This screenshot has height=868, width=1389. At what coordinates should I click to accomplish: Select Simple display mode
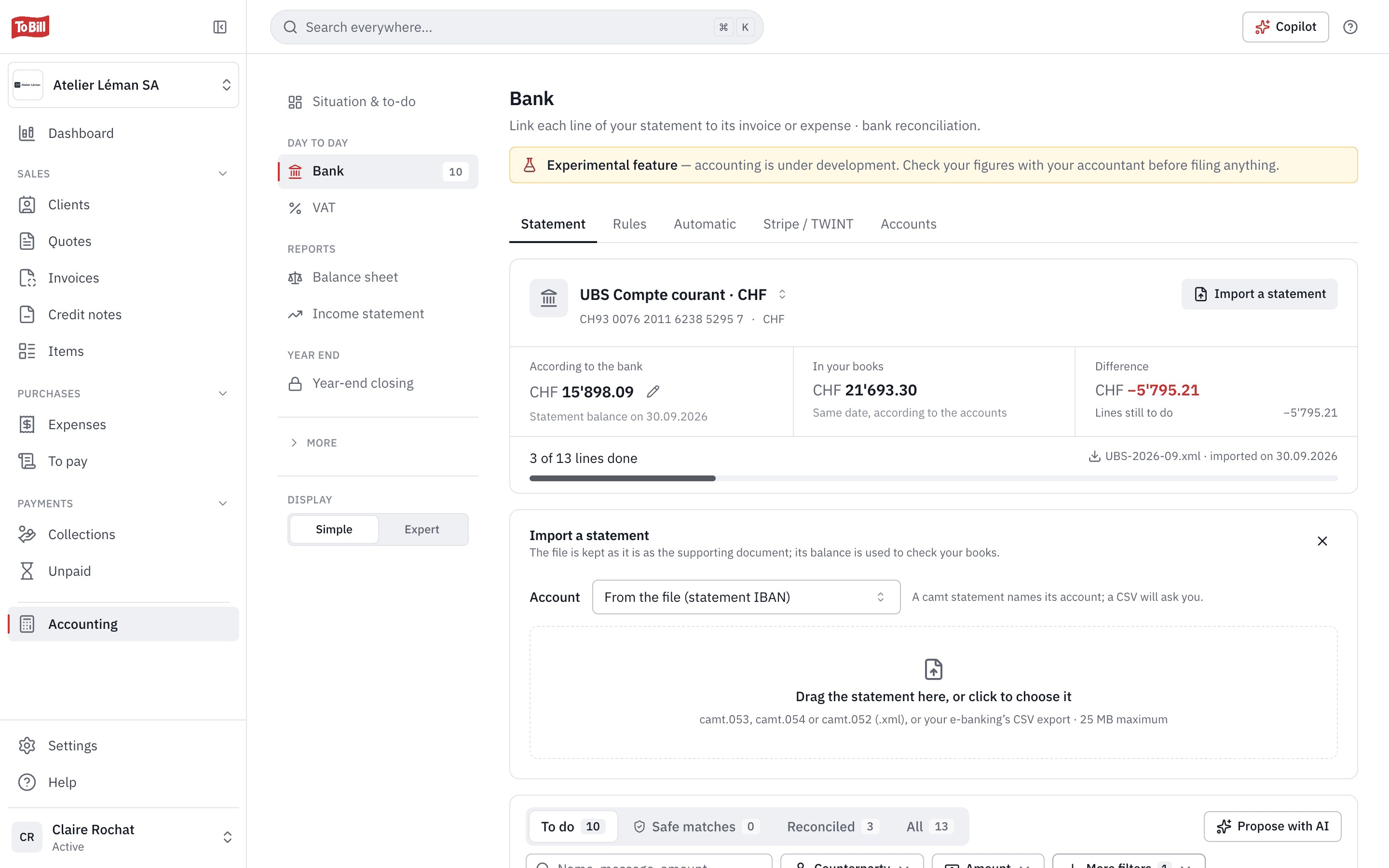(334, 529)
